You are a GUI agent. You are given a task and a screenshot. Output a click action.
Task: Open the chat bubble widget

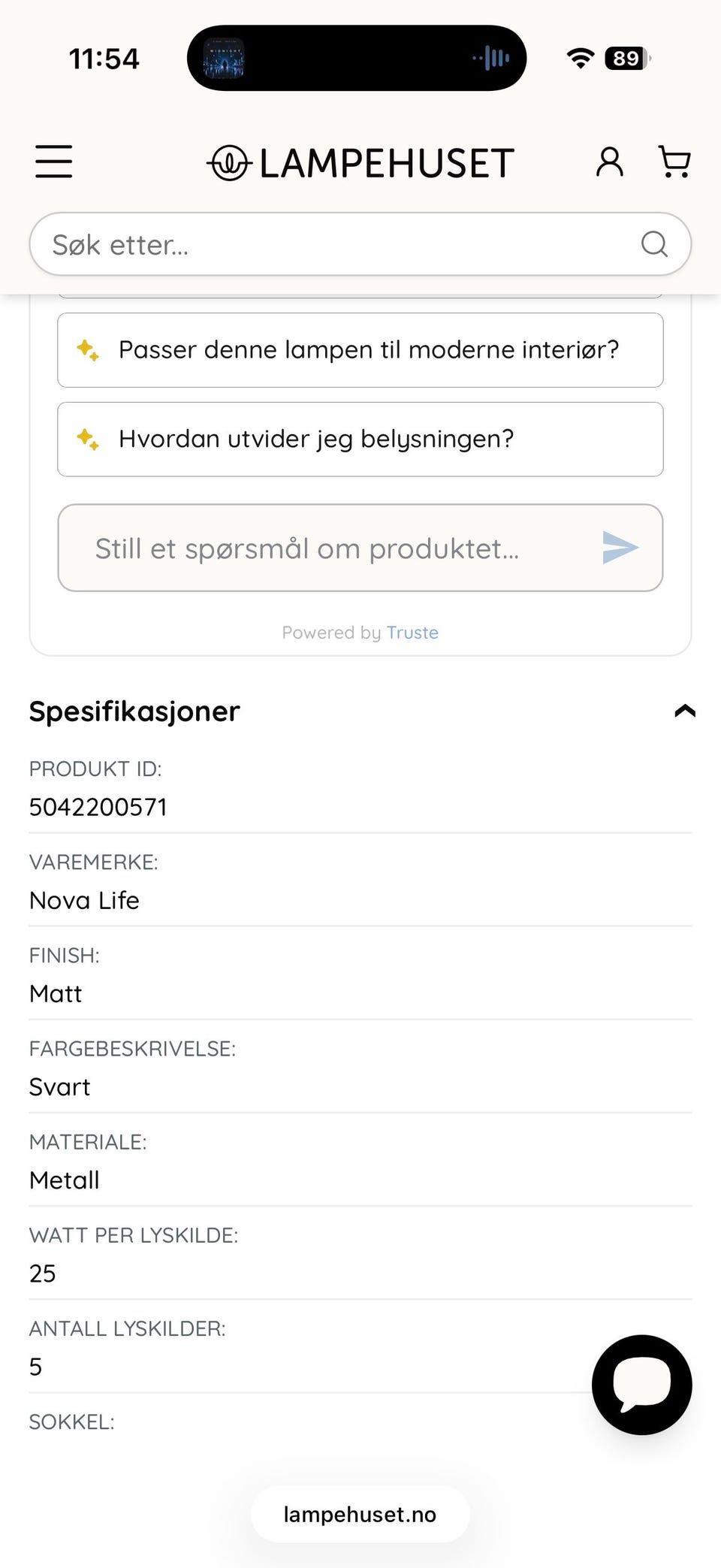click(642, 1385)
